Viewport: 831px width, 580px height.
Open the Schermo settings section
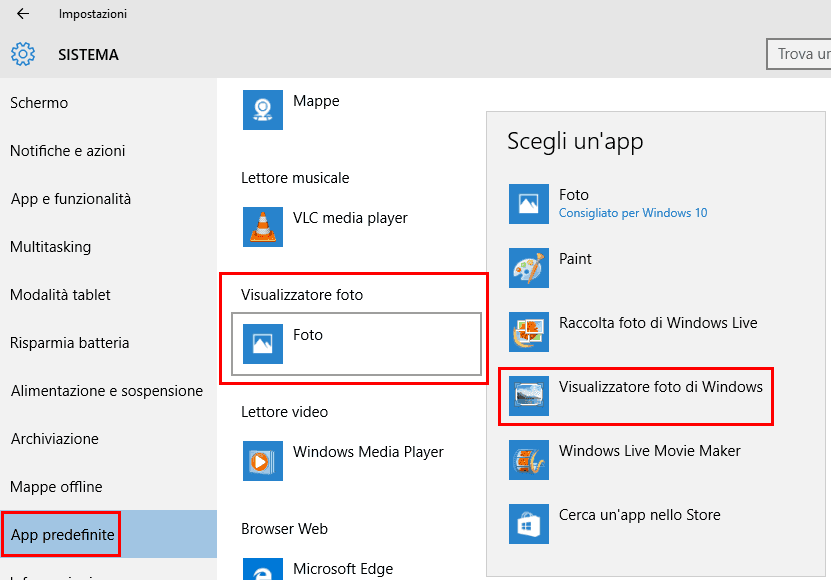coord(39,103)
